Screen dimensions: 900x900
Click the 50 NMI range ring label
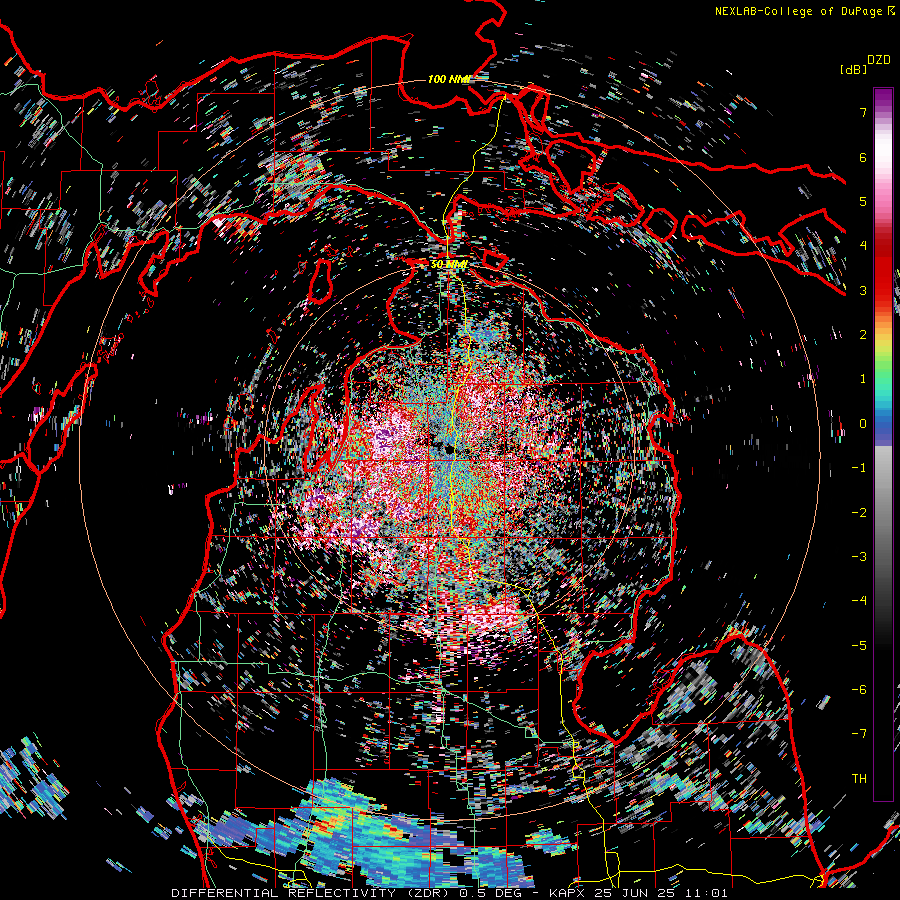click(449, 265)
